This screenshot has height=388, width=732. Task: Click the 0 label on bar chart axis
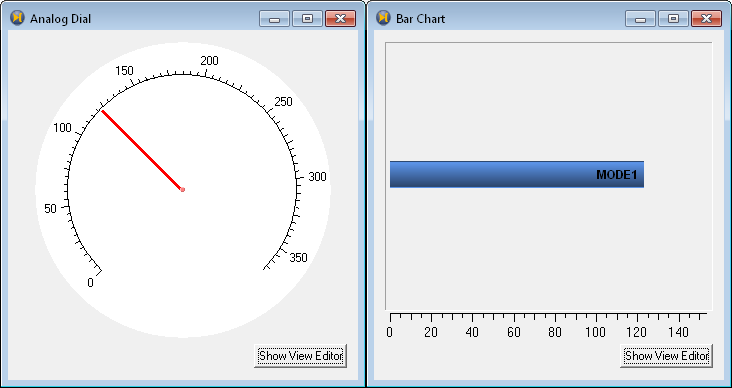coord(390,332)
